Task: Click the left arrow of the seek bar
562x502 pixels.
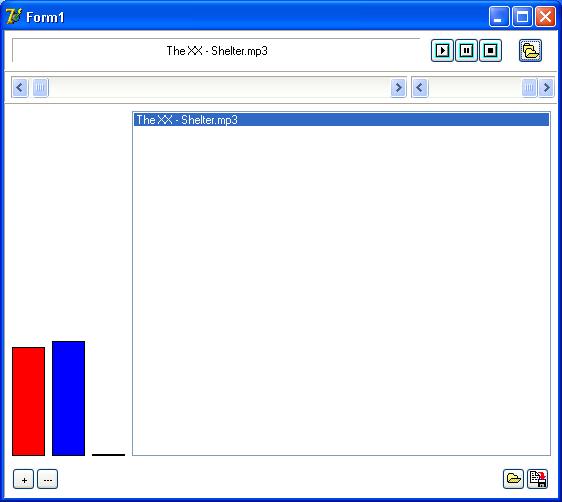Action: 20,87
